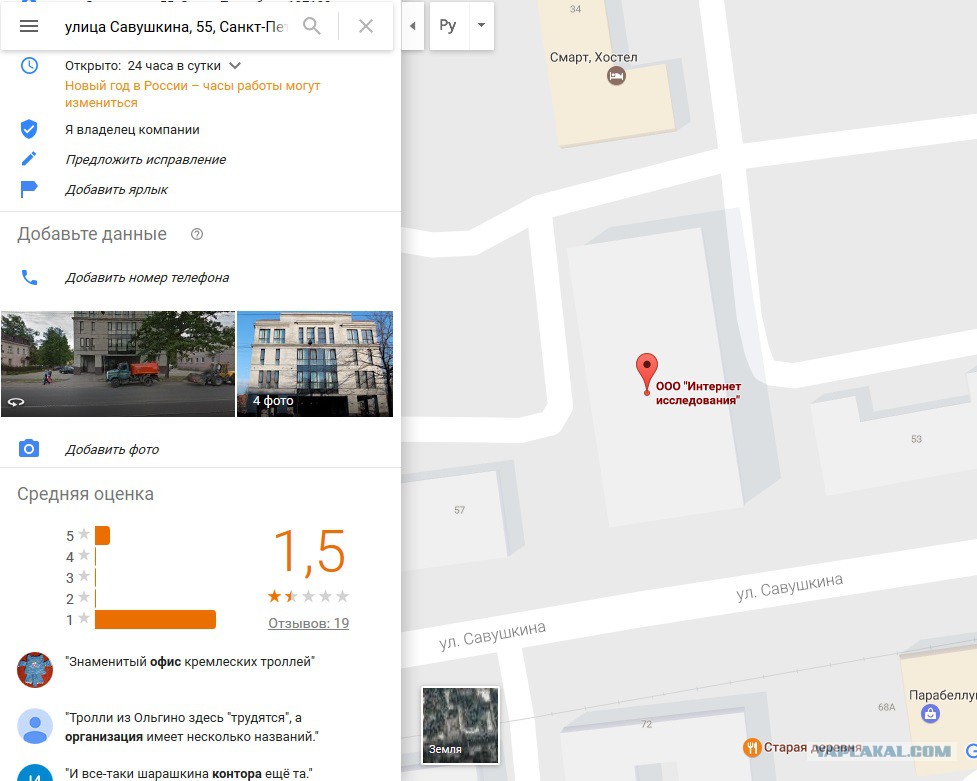Collapse the side panel arrow
The width and height of the screenshot is (977, 781).
(412, 26)
